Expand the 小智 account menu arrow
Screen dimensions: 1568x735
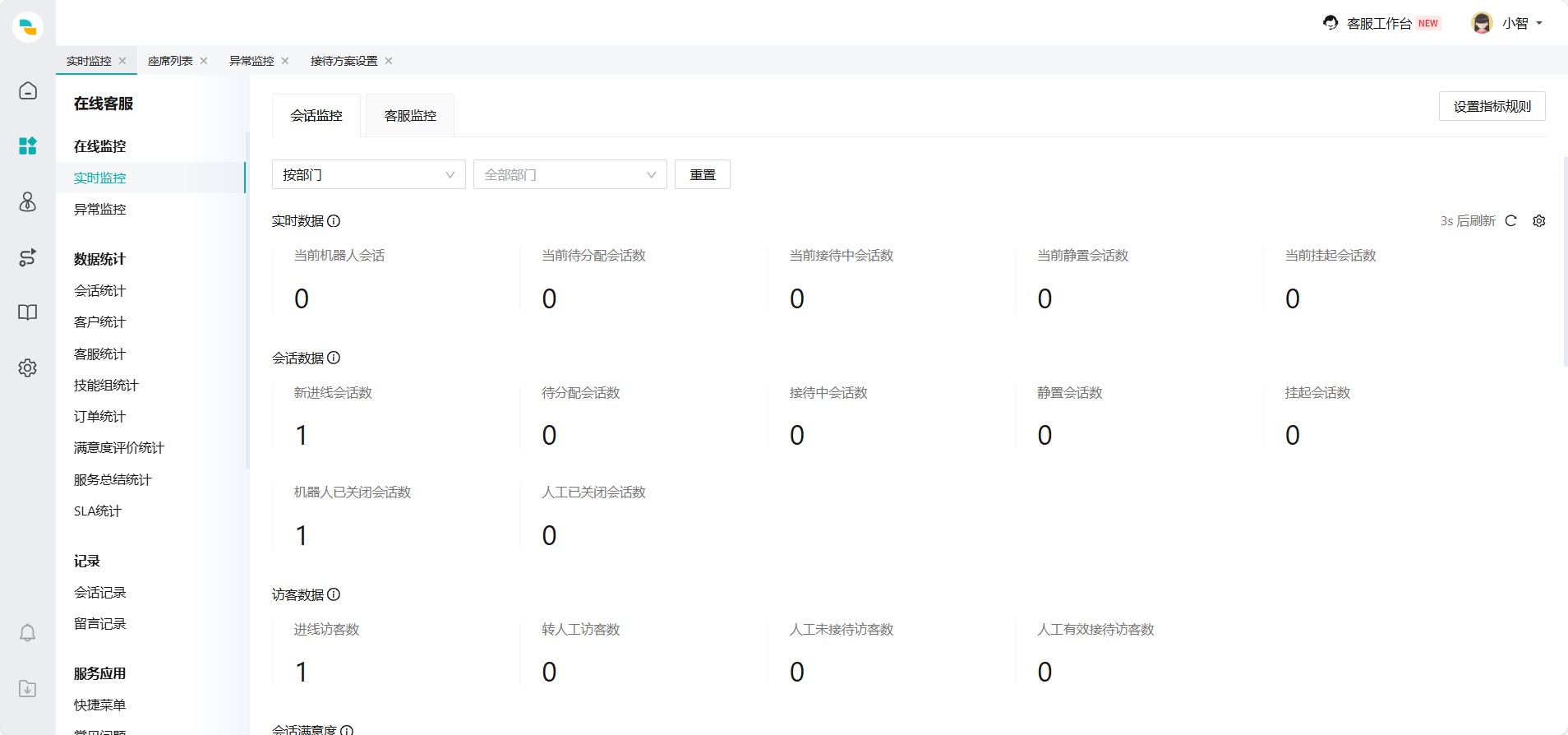click(x=1539, y=23)
